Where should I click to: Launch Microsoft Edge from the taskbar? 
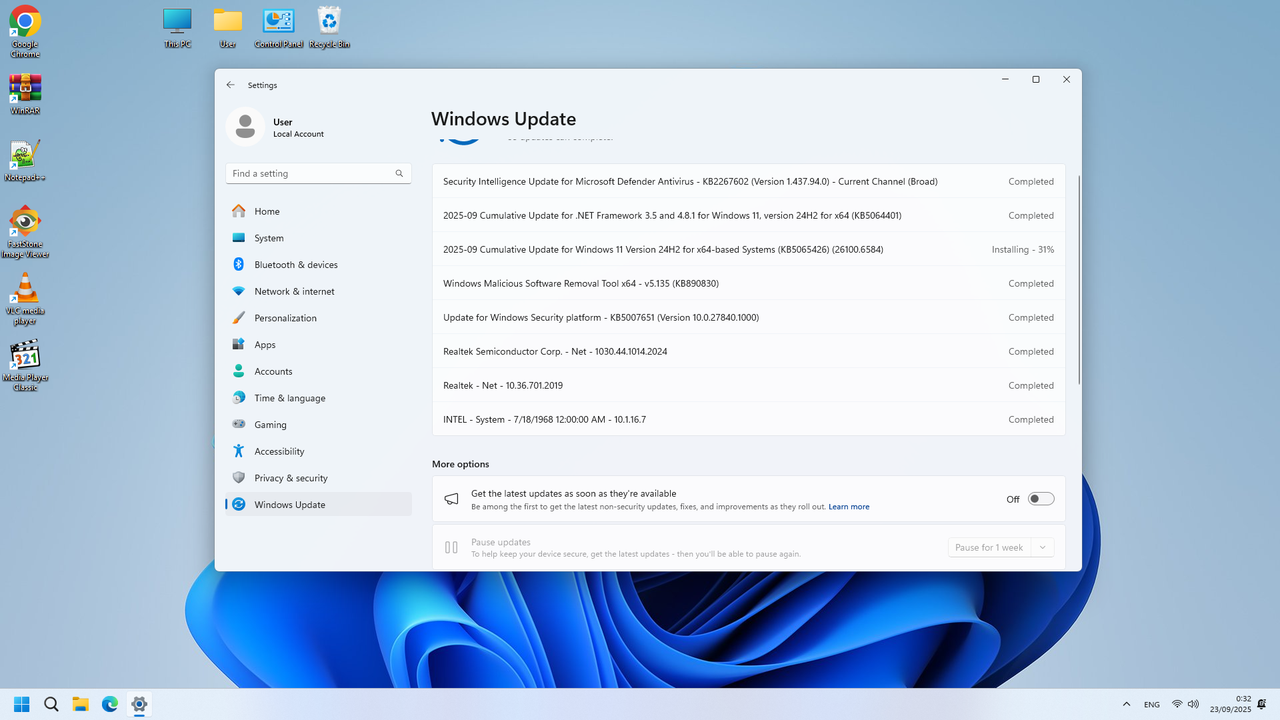point(110,704)
